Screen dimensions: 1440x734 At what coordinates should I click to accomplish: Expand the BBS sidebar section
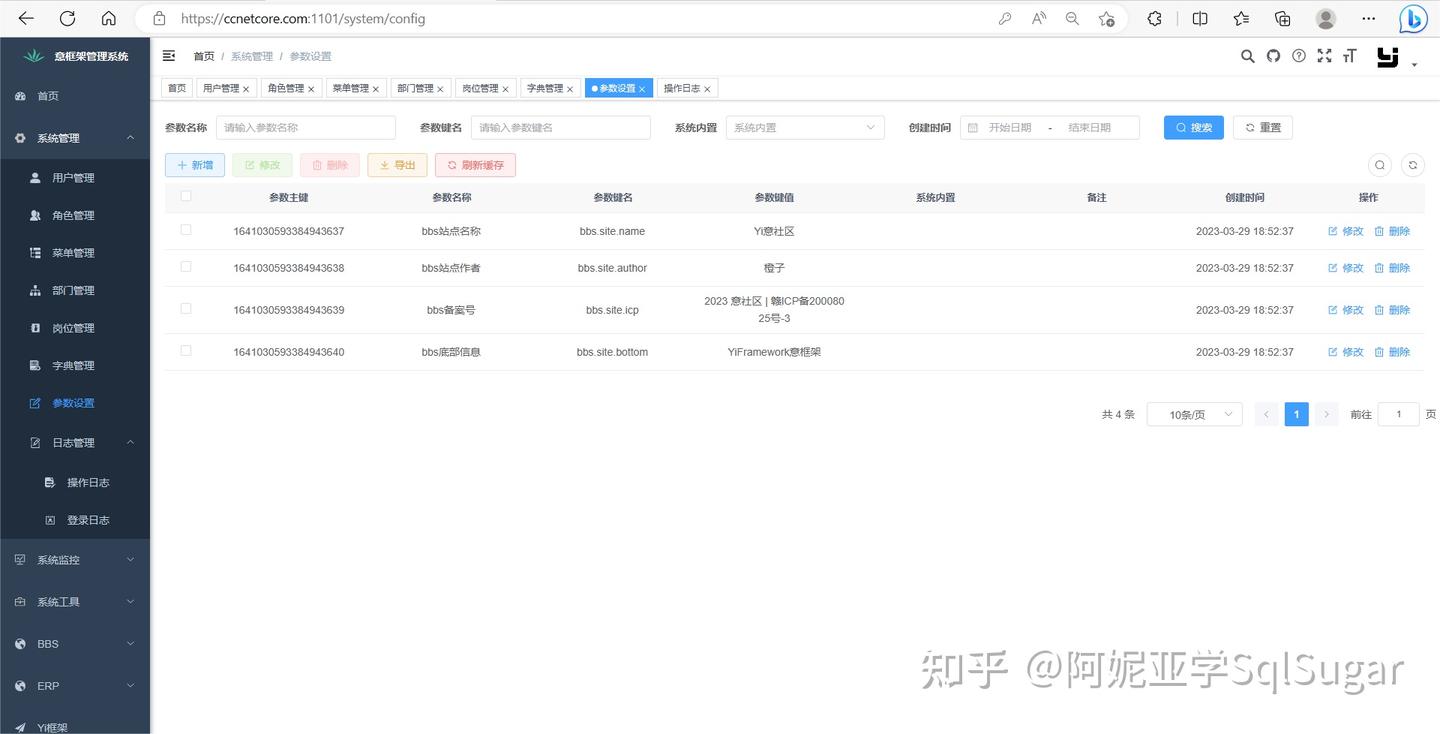[75, 643]
